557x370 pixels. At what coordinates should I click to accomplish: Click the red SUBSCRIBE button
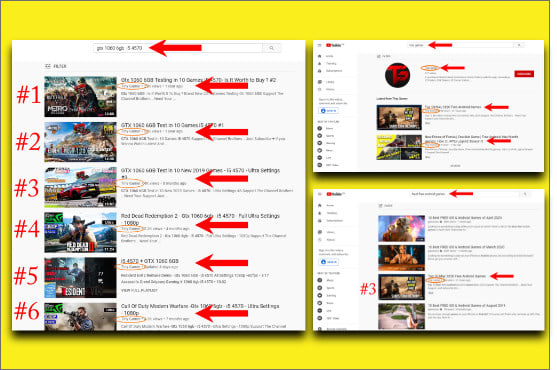pos(524,74)
